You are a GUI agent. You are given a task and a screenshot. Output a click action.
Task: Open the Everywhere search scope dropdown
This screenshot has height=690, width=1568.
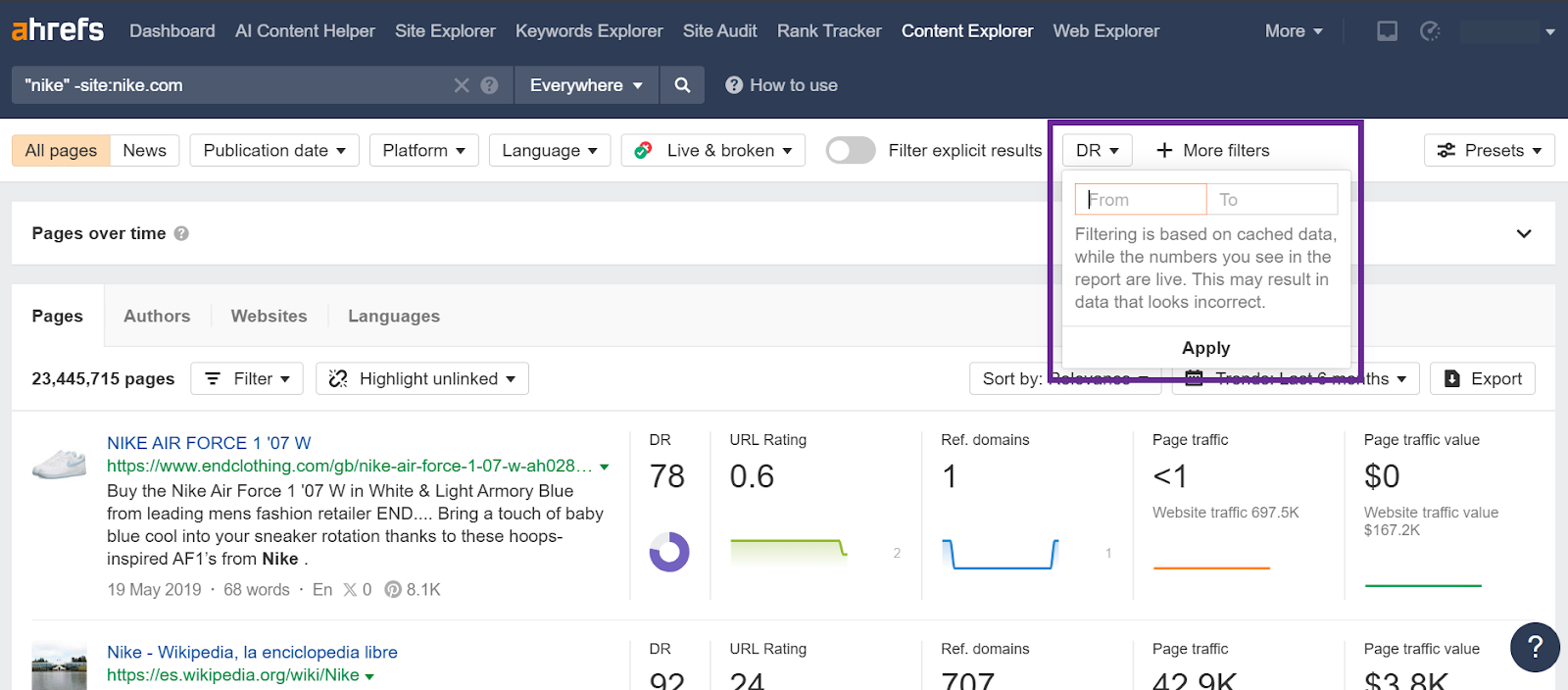point(586,85)
